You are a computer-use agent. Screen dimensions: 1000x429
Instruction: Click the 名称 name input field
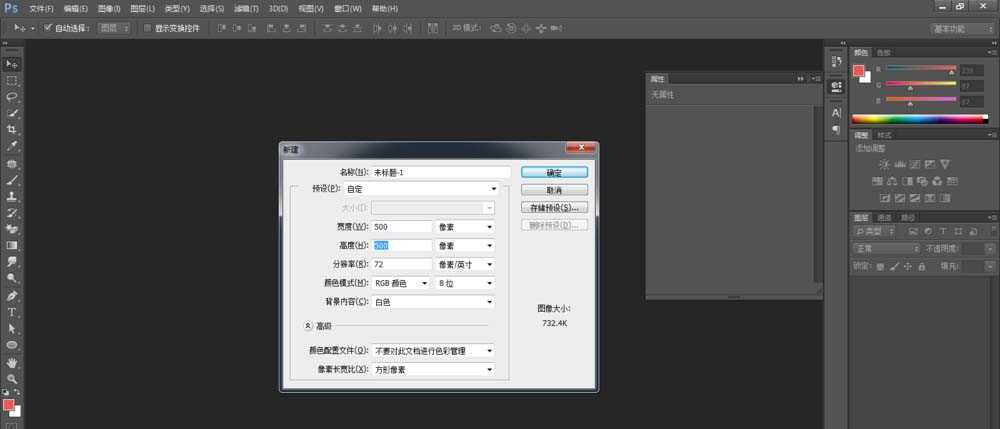coord(441,172)
